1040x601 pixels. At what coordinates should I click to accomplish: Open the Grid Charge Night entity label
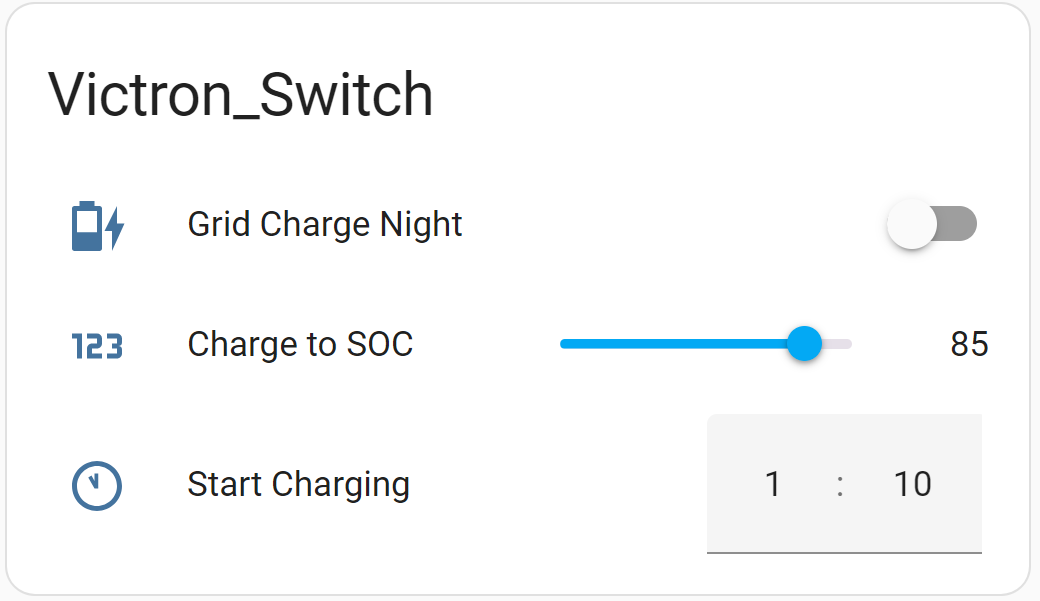[325, 224]
